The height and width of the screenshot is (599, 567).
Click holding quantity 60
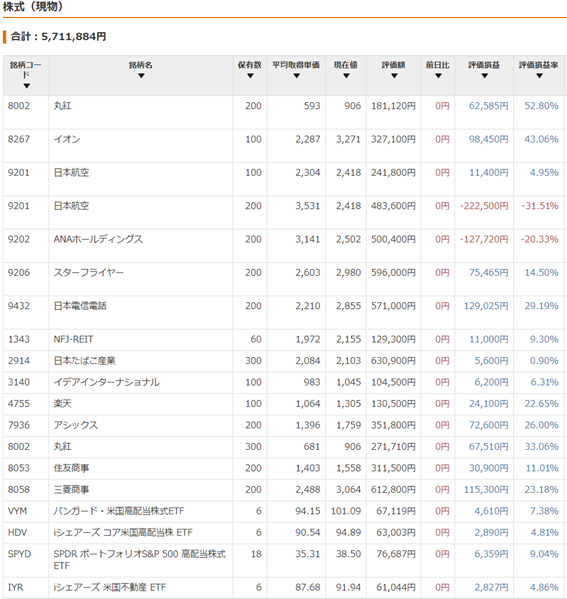[256, 339]
